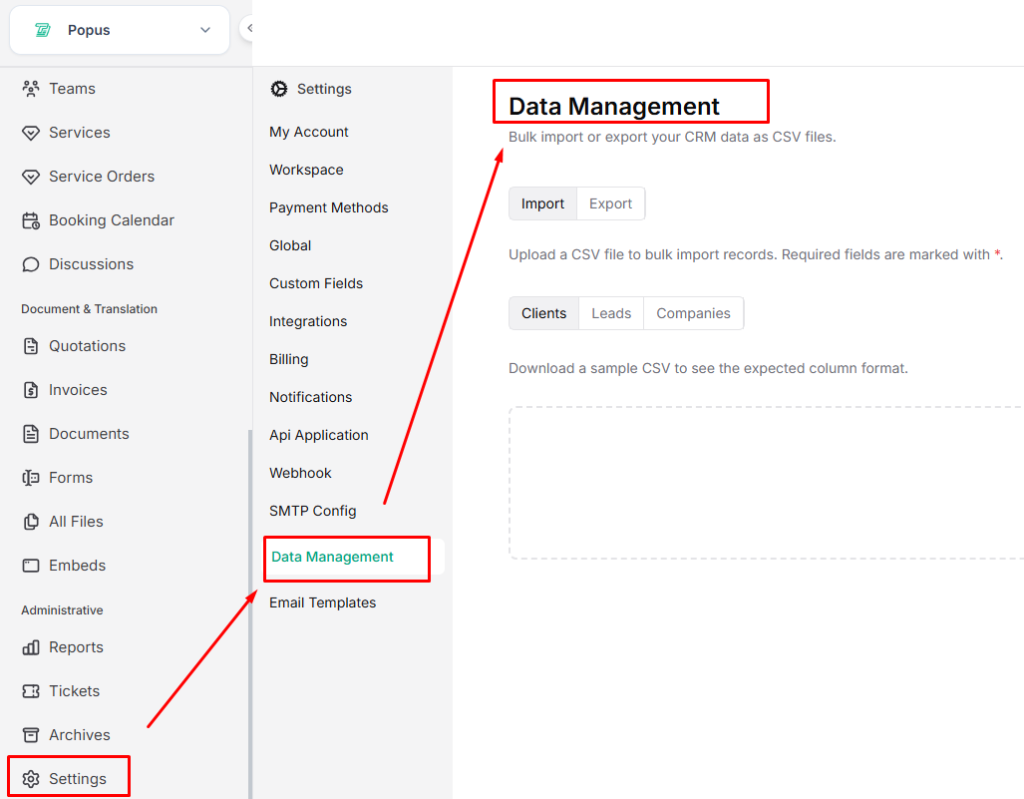Image resolution: width=1024 pixels, height=799 pixels.
Task: Choose the Companies record type tab
Action: [x=693, y=314]
